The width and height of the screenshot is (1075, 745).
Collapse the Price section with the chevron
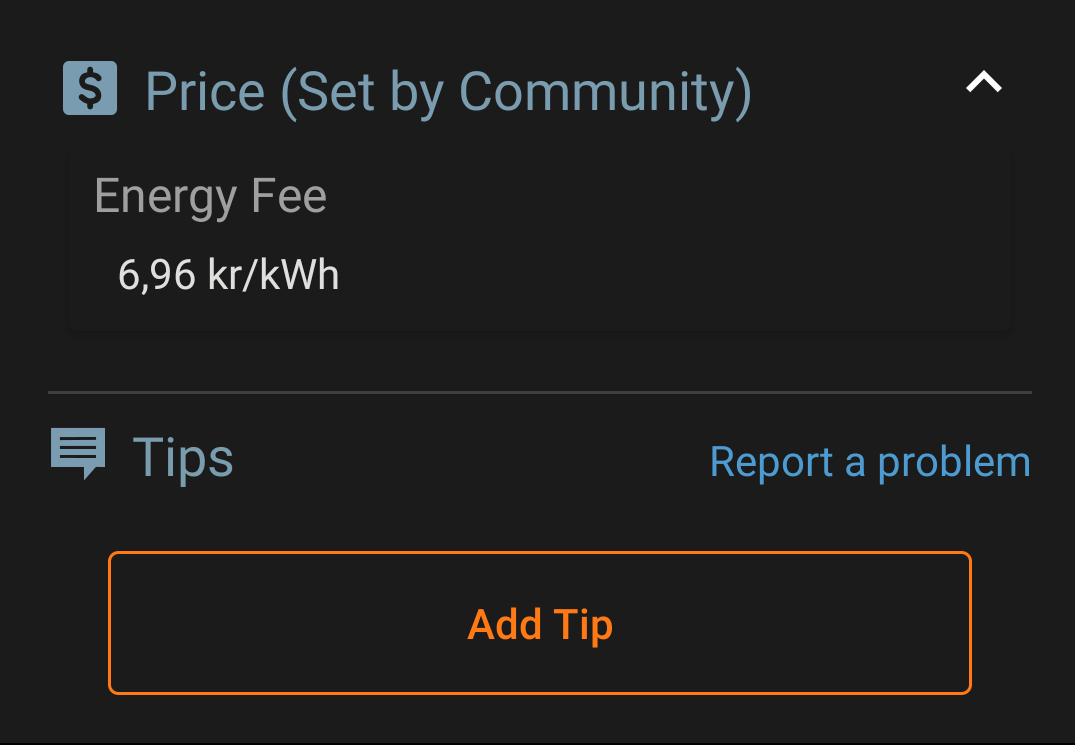pyautogui.click(x=984, y=83)
